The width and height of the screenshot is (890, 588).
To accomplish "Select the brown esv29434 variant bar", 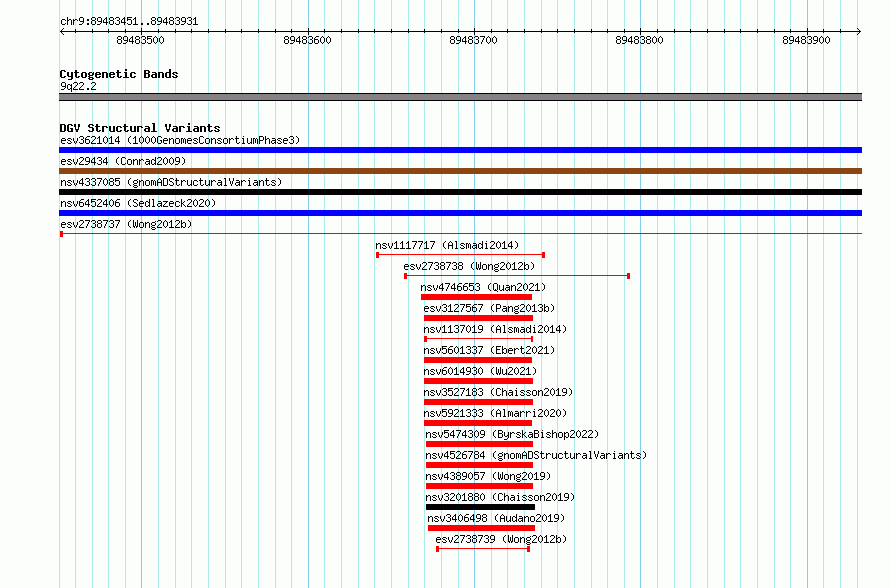I will tap(460, 171).
